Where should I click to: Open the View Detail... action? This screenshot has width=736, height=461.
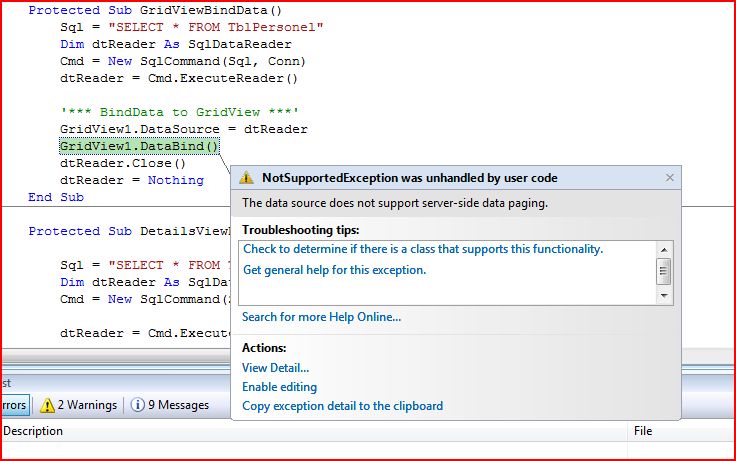pos(275,368)
